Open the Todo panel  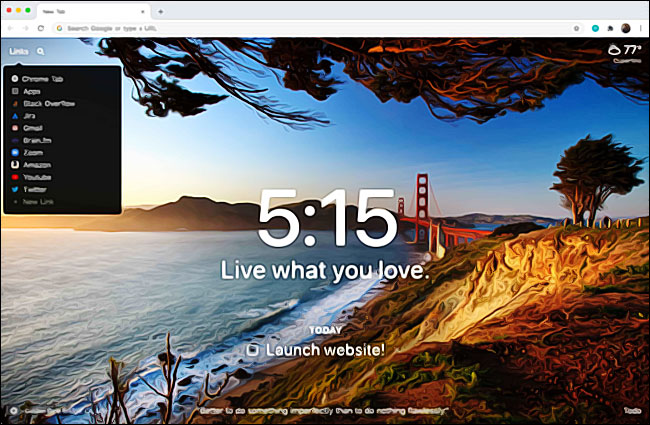coord(633,410)
